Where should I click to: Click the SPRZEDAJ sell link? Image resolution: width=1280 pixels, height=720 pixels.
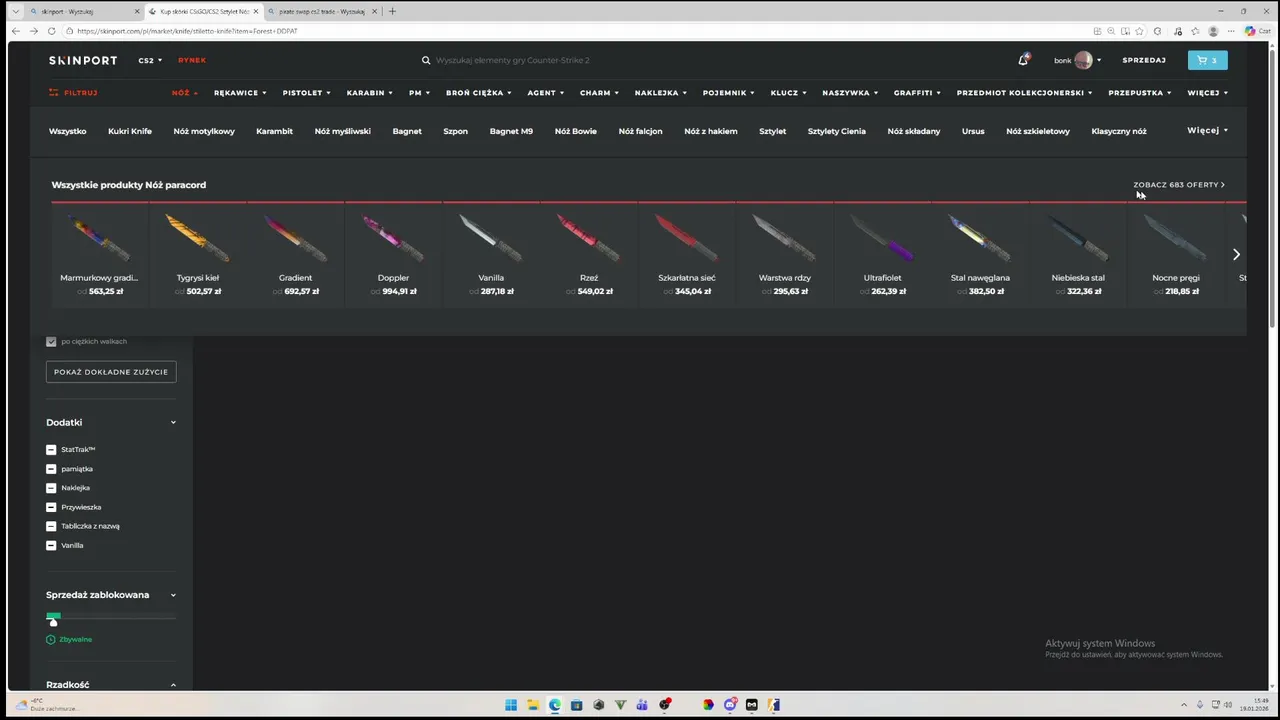(1144, 60)
